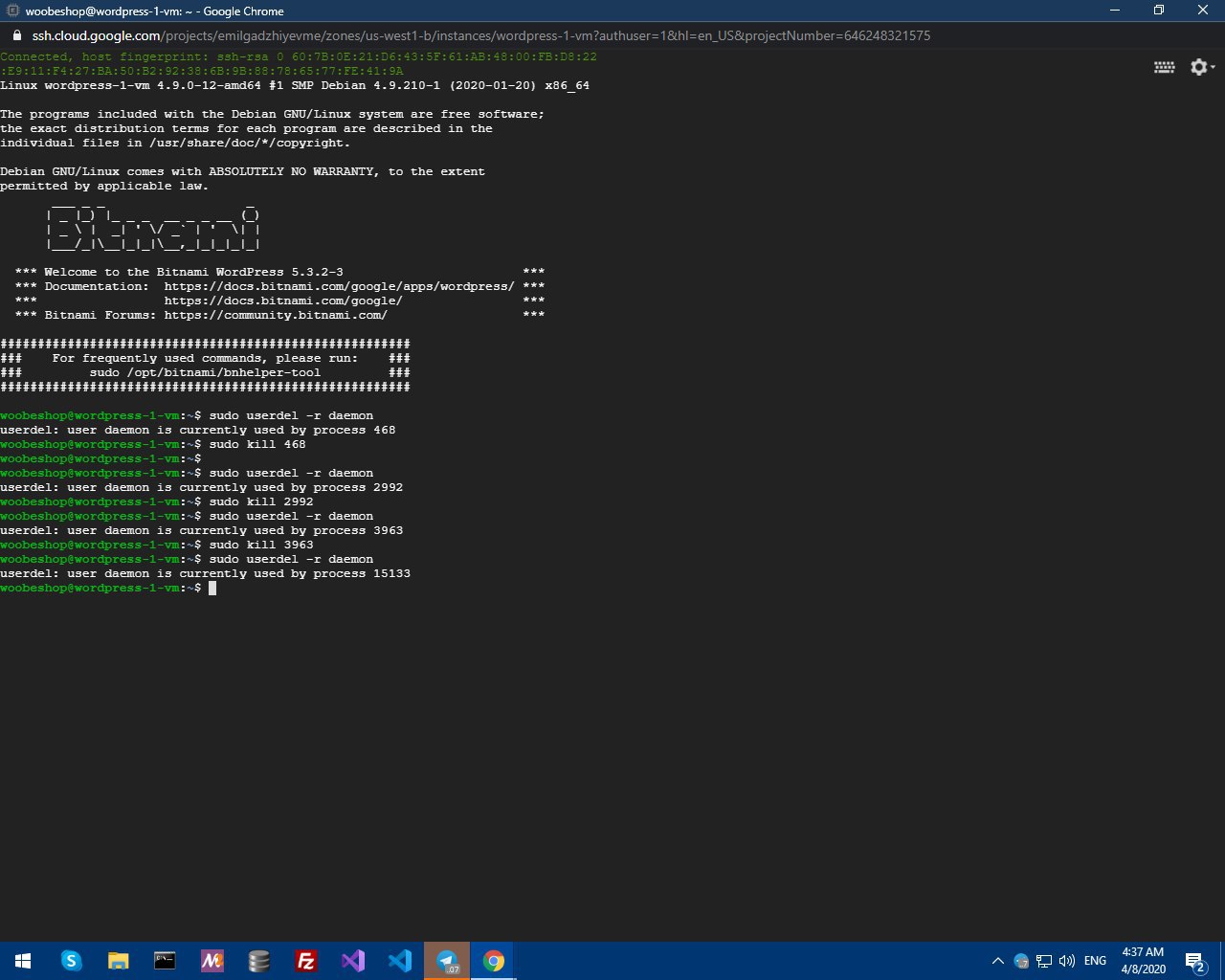Open the SSH settings gear menu

coord(1202,67)
